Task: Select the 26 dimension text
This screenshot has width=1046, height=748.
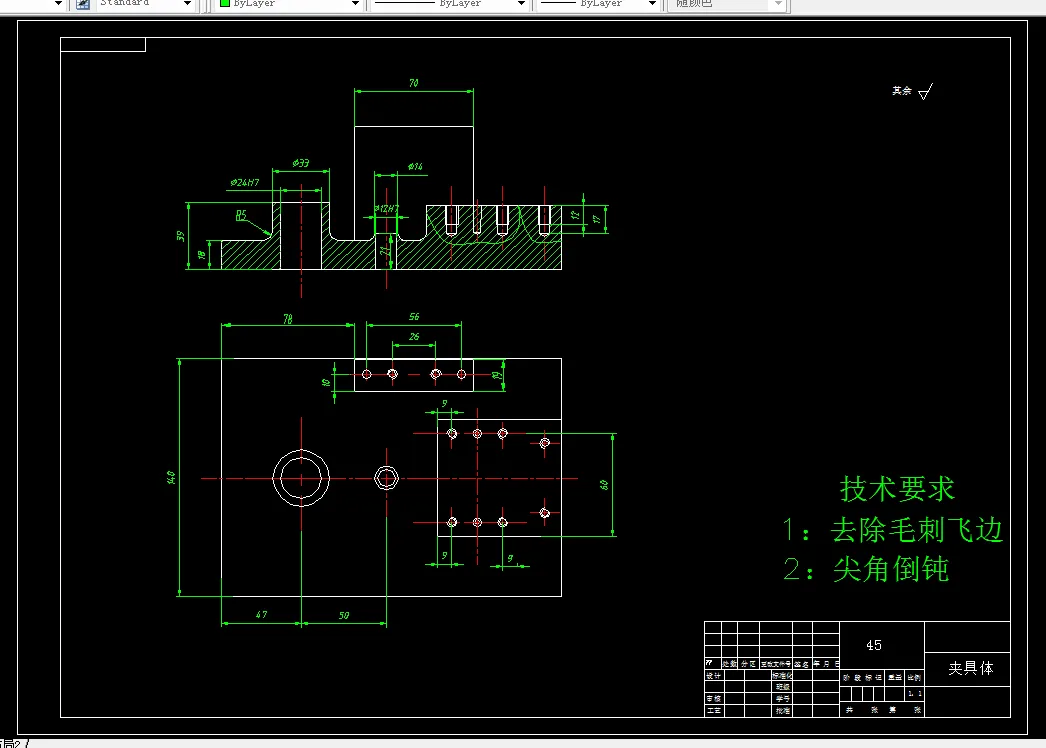Action: click(414, 336)
